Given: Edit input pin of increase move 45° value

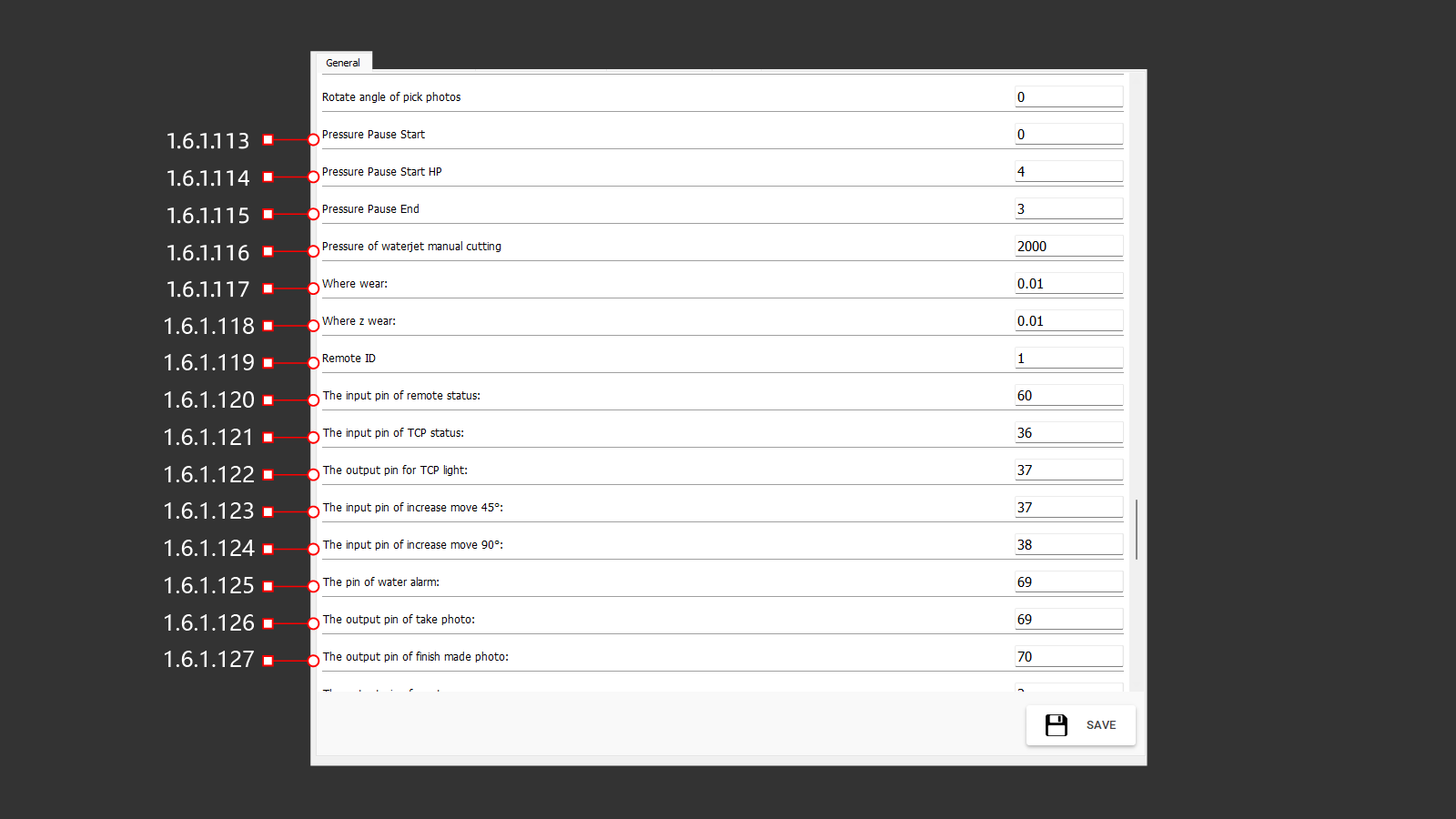Looking at the screenshot, I should 1068,508.
